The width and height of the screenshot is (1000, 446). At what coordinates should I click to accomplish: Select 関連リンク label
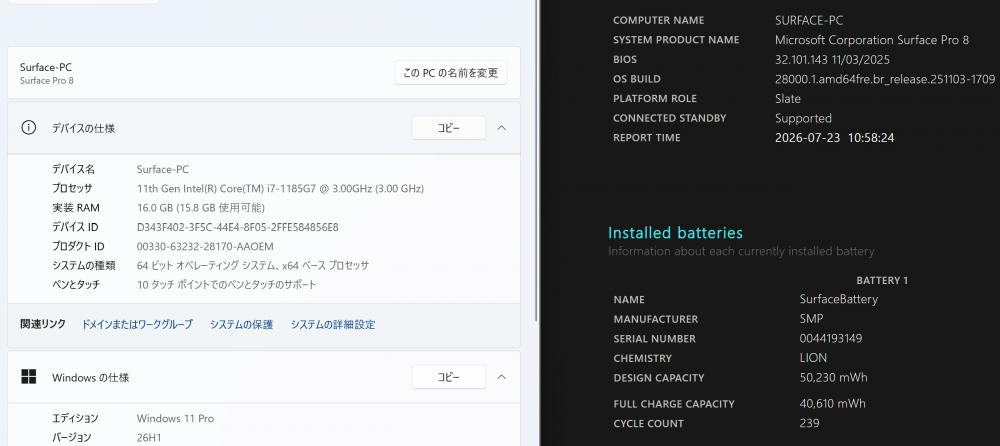(x=43, y=324)
